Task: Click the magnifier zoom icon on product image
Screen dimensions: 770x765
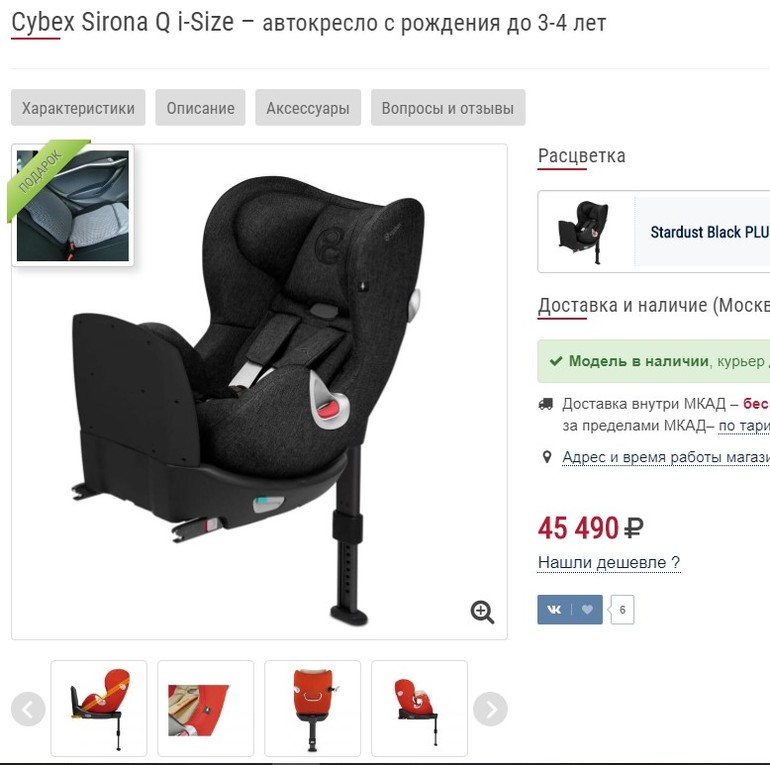Action: tap(482, 612)
